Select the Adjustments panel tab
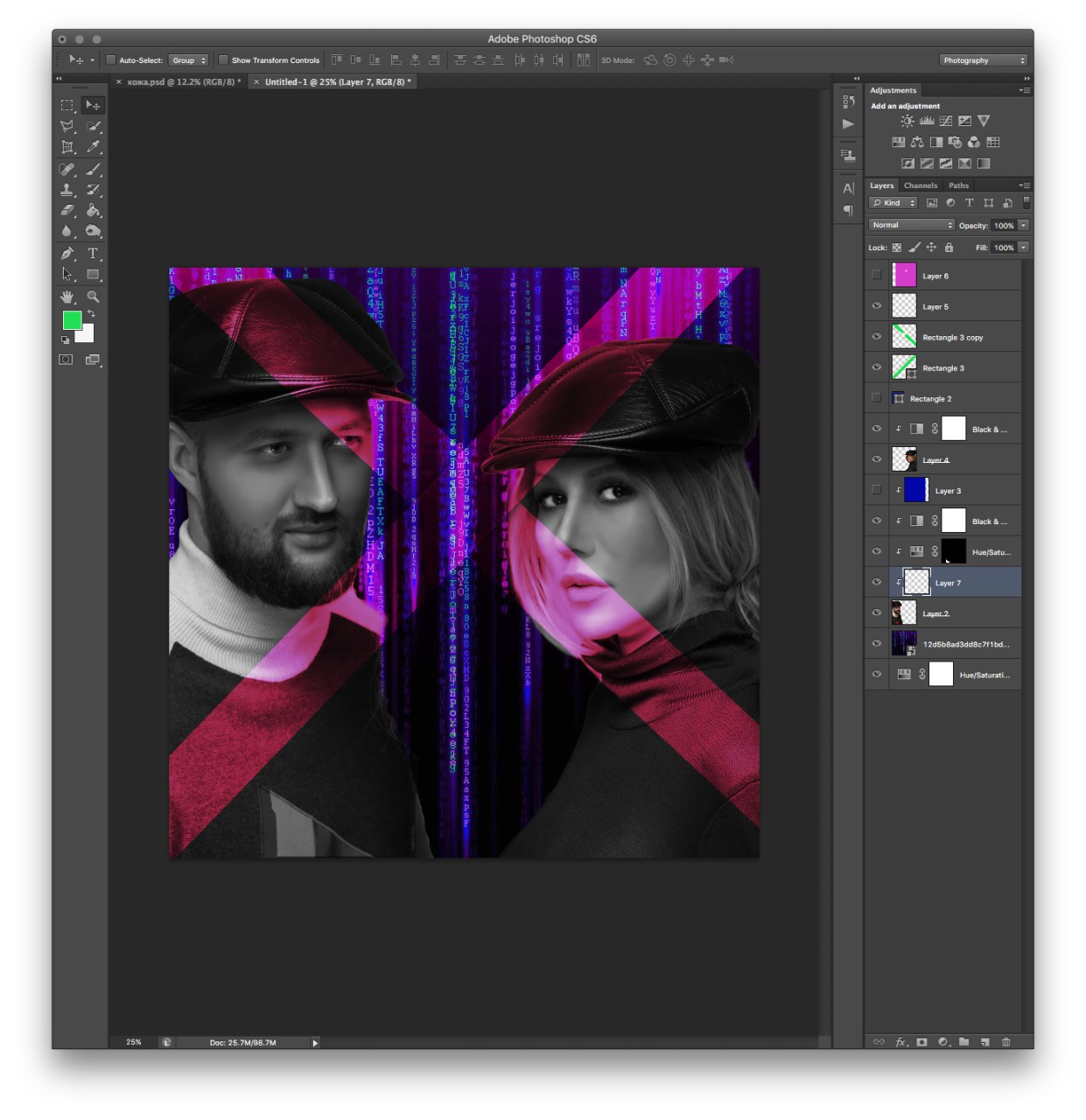This screenshot has height=1120, width=1086. tap(893, 90)
